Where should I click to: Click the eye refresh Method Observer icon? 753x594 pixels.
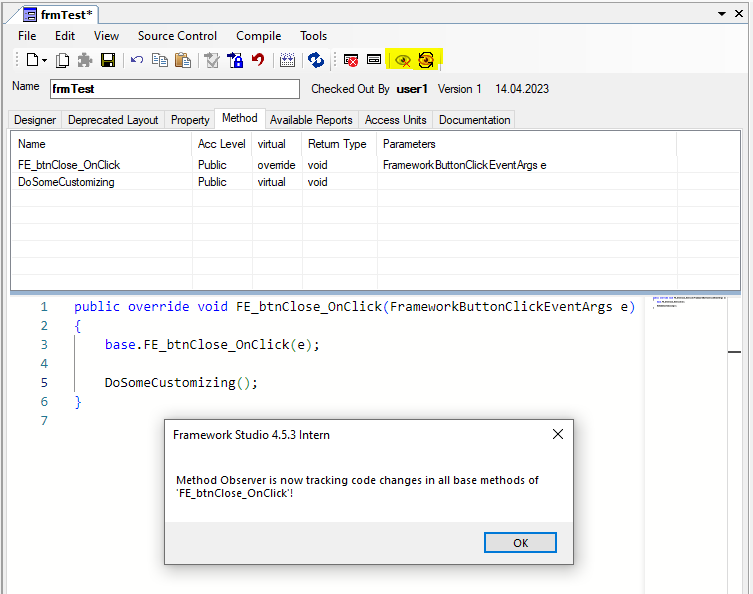426,60
